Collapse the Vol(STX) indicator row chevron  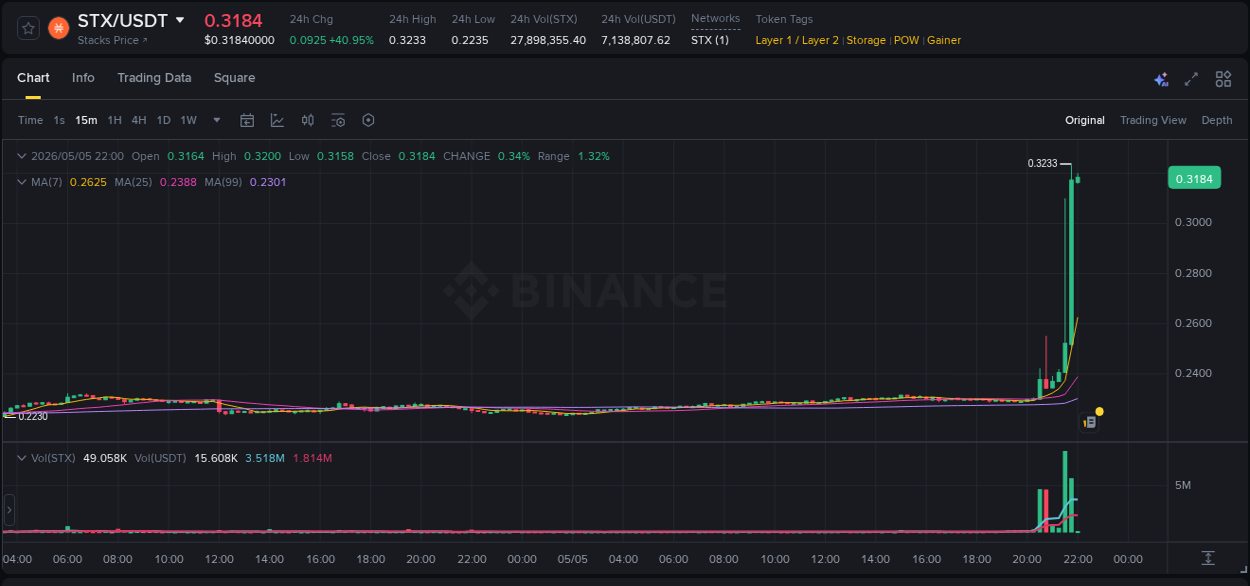pyautogui.click(x=22, y=458)
